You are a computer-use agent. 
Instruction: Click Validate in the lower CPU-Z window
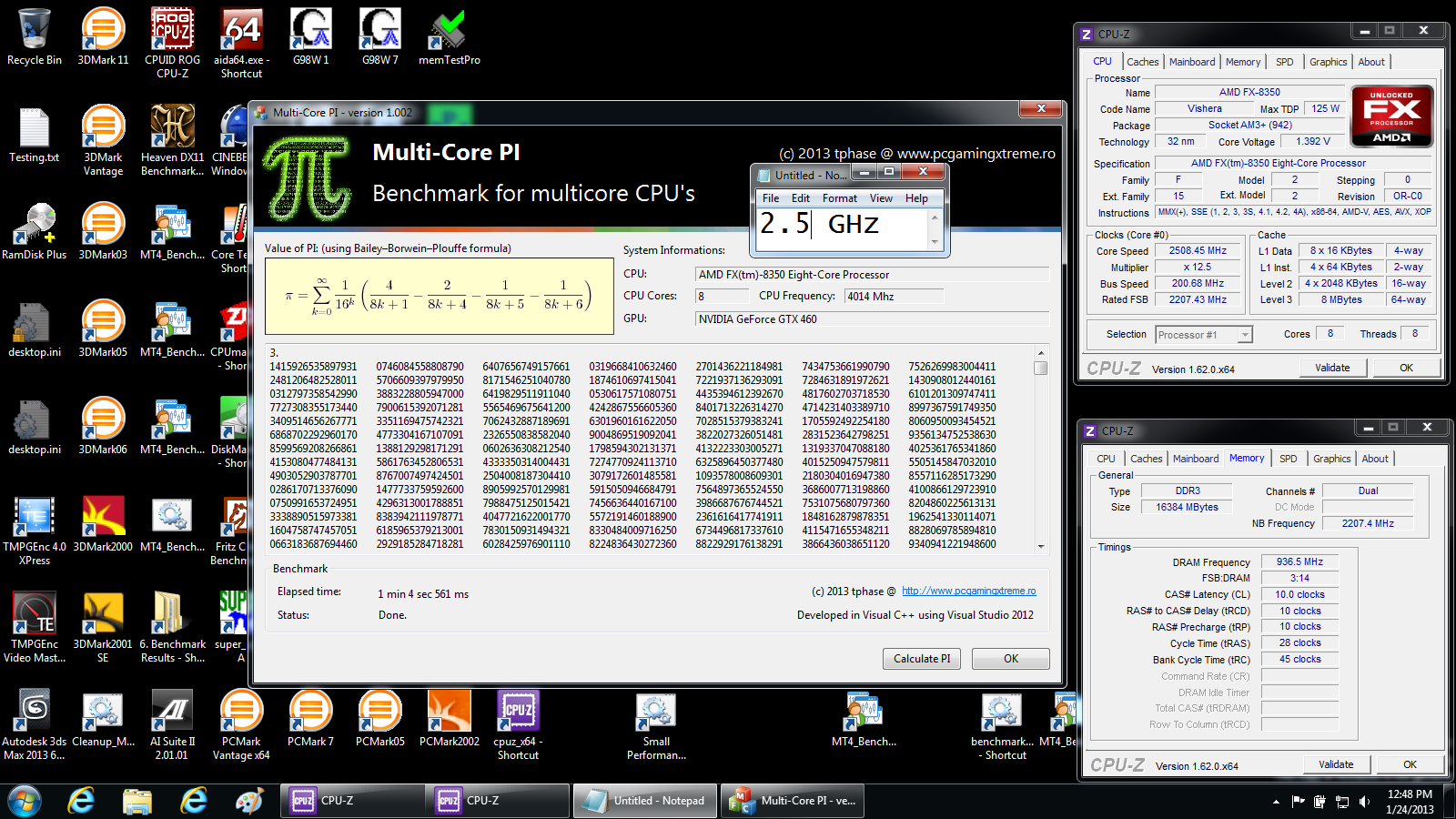click(1335, 764)
